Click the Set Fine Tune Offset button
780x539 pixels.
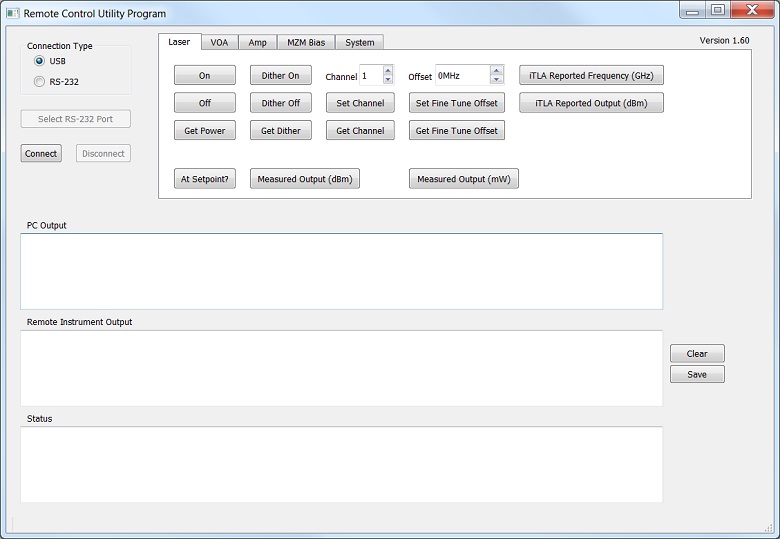456,103
